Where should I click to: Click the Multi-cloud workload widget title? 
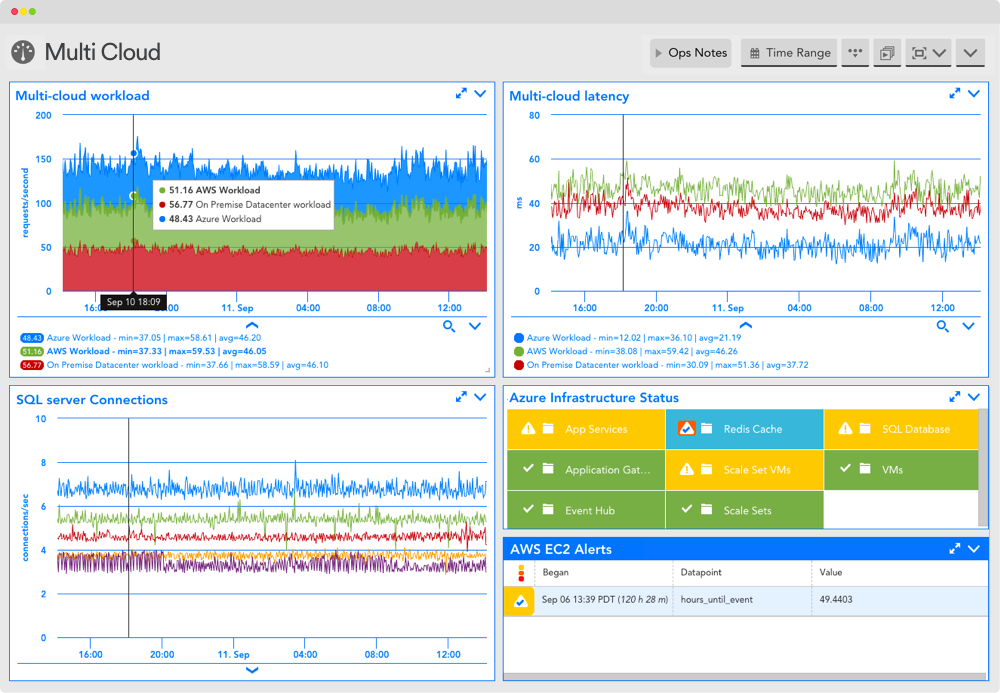(x=82, y=96)
